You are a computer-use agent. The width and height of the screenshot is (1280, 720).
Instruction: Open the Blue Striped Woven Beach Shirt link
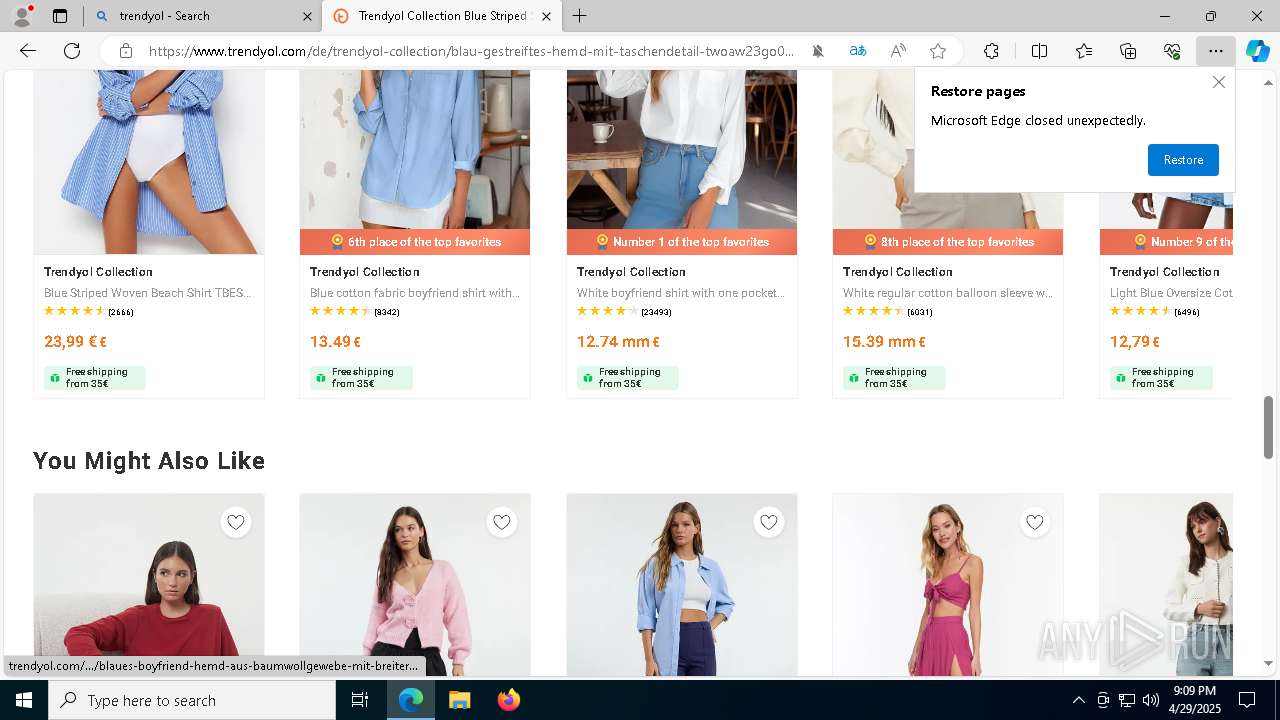tap(148, 293)
